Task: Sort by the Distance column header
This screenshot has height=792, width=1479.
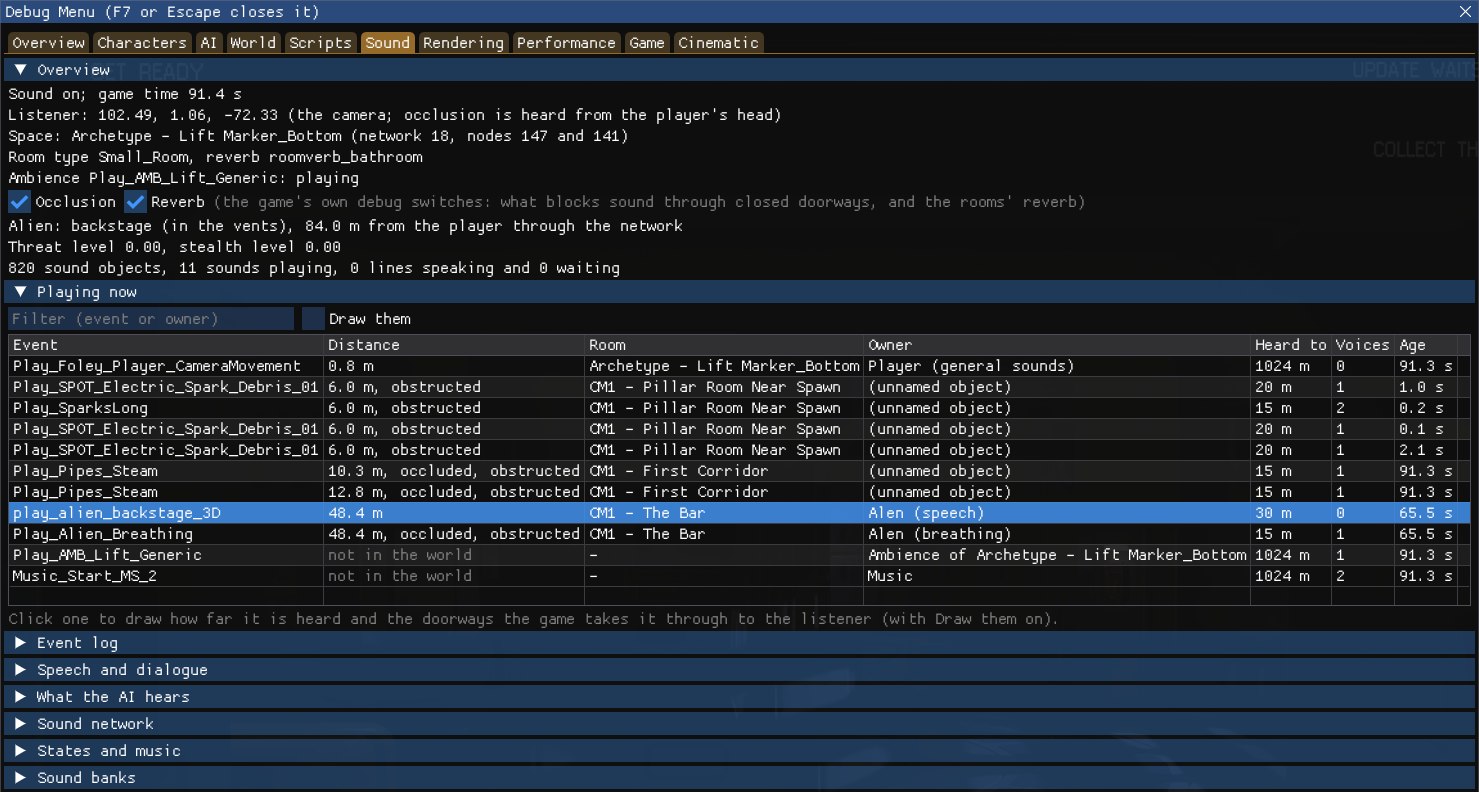Action: tap(455, 345)
